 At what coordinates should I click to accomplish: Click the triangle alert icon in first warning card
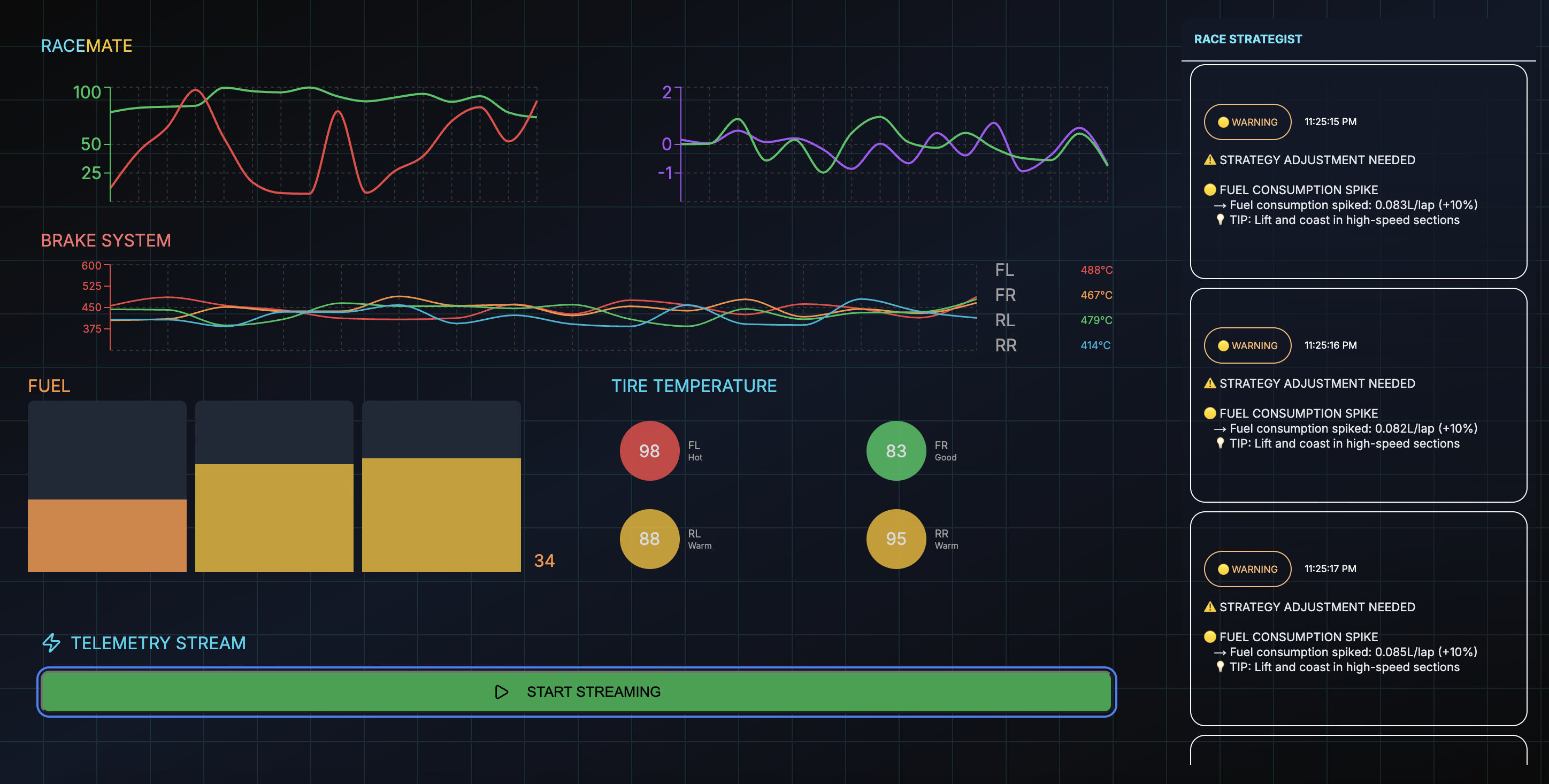(1210, 160)
